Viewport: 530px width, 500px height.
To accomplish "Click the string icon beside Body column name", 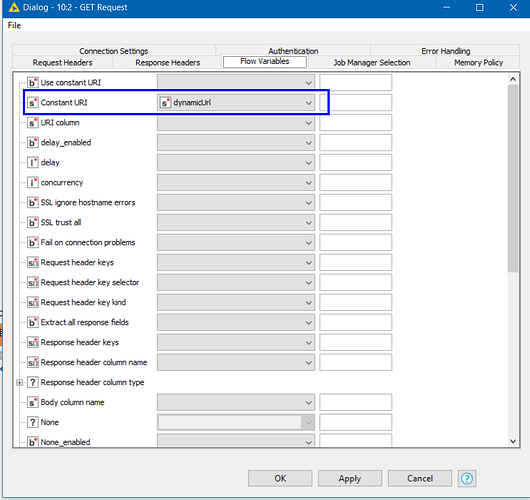I will [x=32, y=402].
